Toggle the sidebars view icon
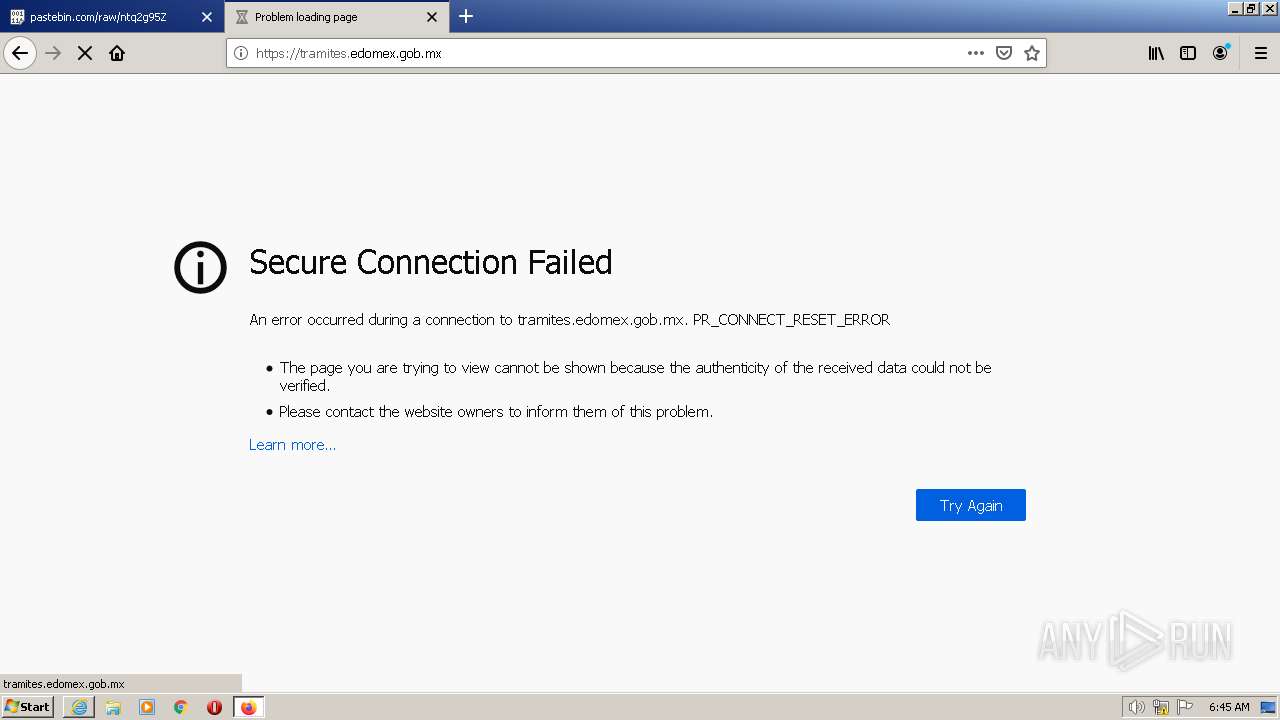The height and width of the screenshot is (720, 1280). tap(1188, 53)
